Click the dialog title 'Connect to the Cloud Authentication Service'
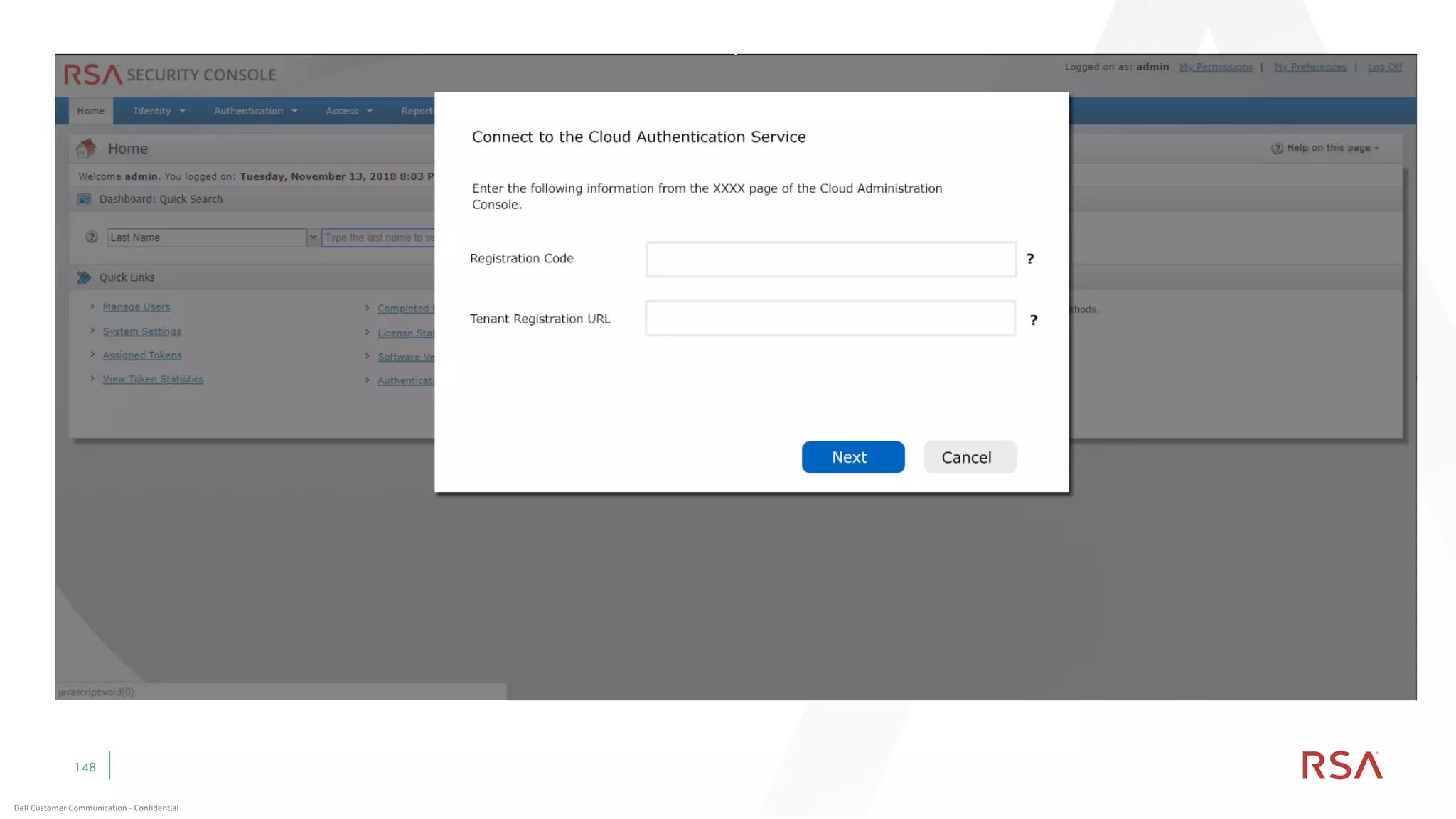 click(639, 136)
